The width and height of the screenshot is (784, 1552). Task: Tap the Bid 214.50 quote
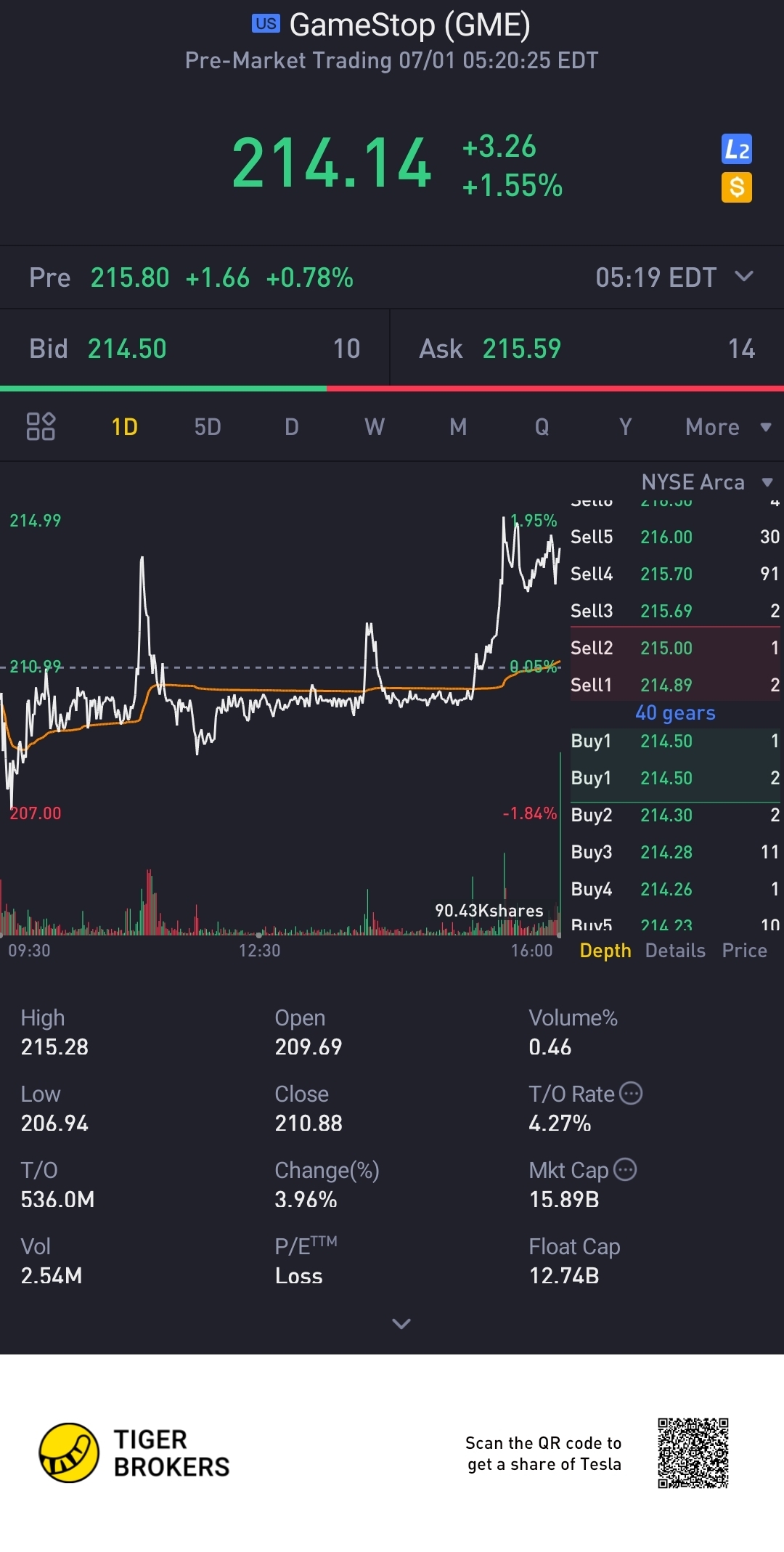point(195,349)
